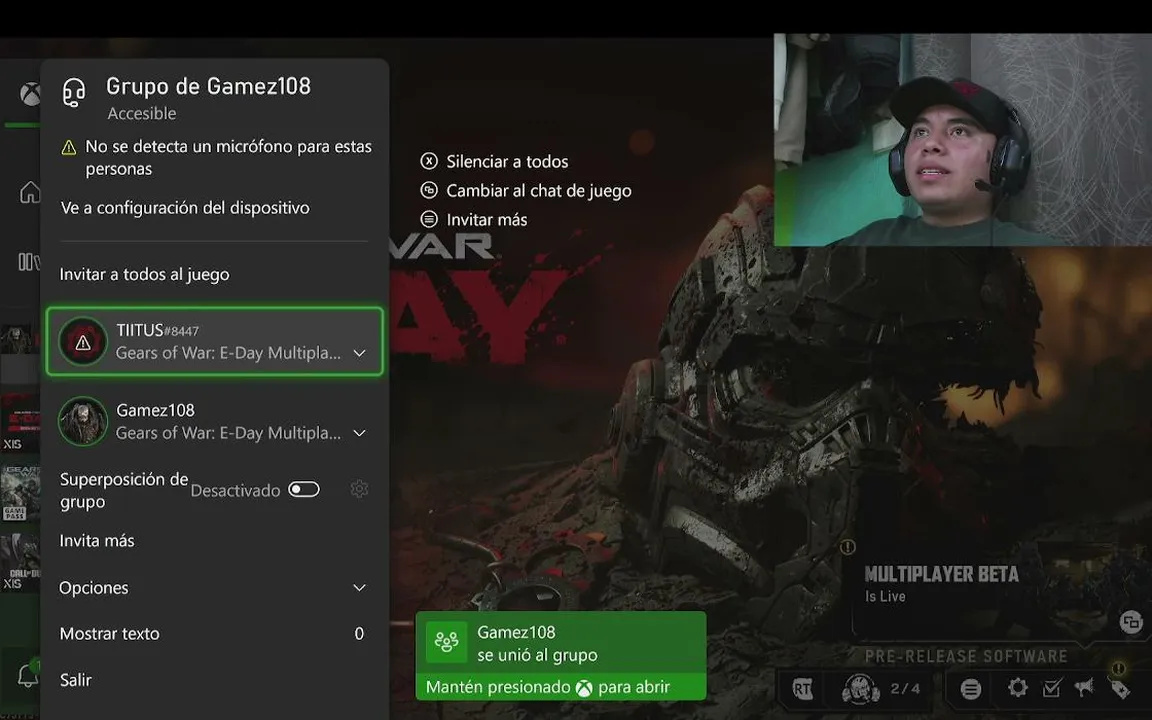This screenshot has height=720, width=1152.
Task: Open the library icon in the sidebar
Action: tap(29, 262)
